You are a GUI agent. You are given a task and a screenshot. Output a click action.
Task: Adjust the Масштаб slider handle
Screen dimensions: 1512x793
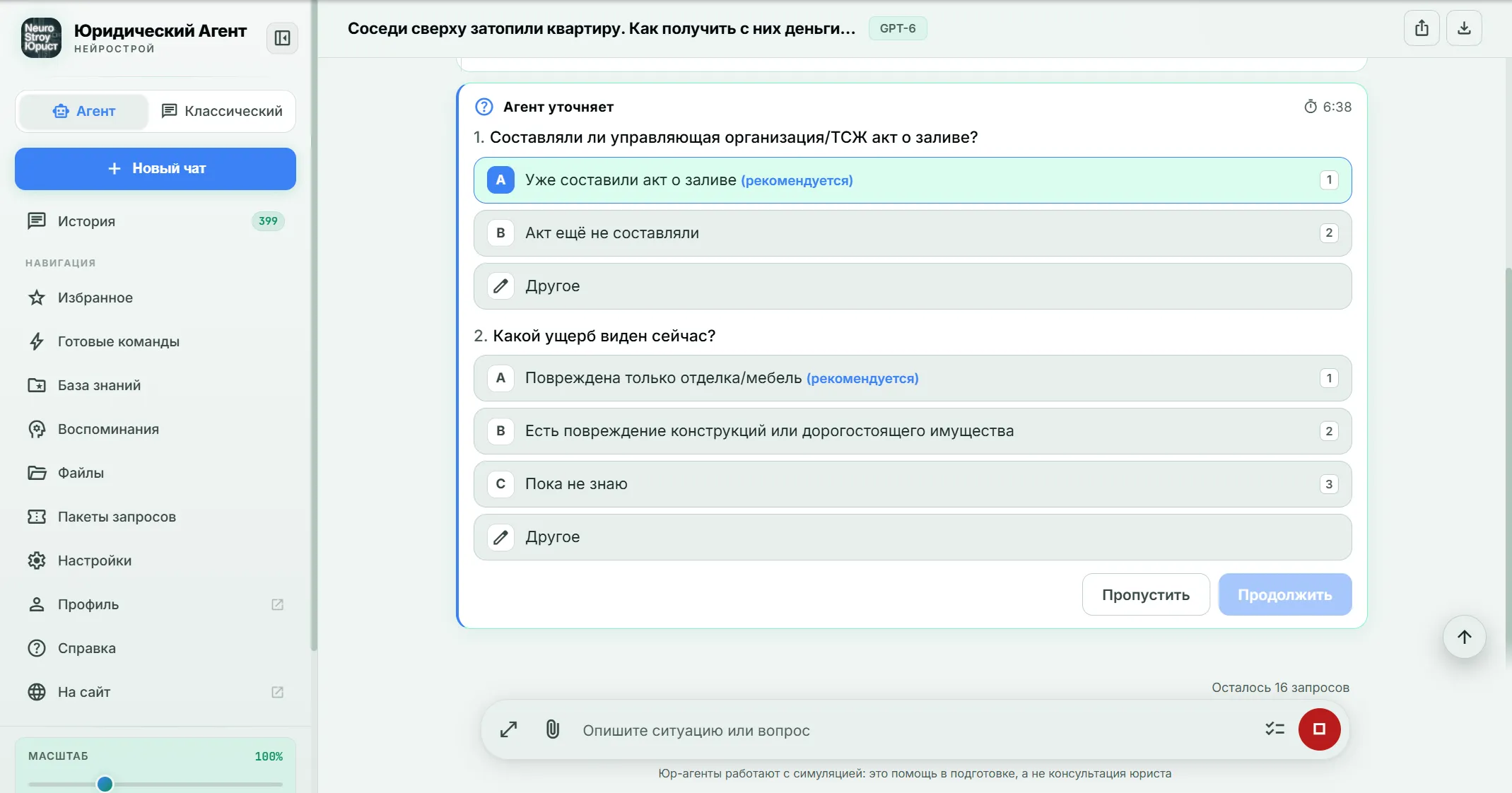point(105,783)
